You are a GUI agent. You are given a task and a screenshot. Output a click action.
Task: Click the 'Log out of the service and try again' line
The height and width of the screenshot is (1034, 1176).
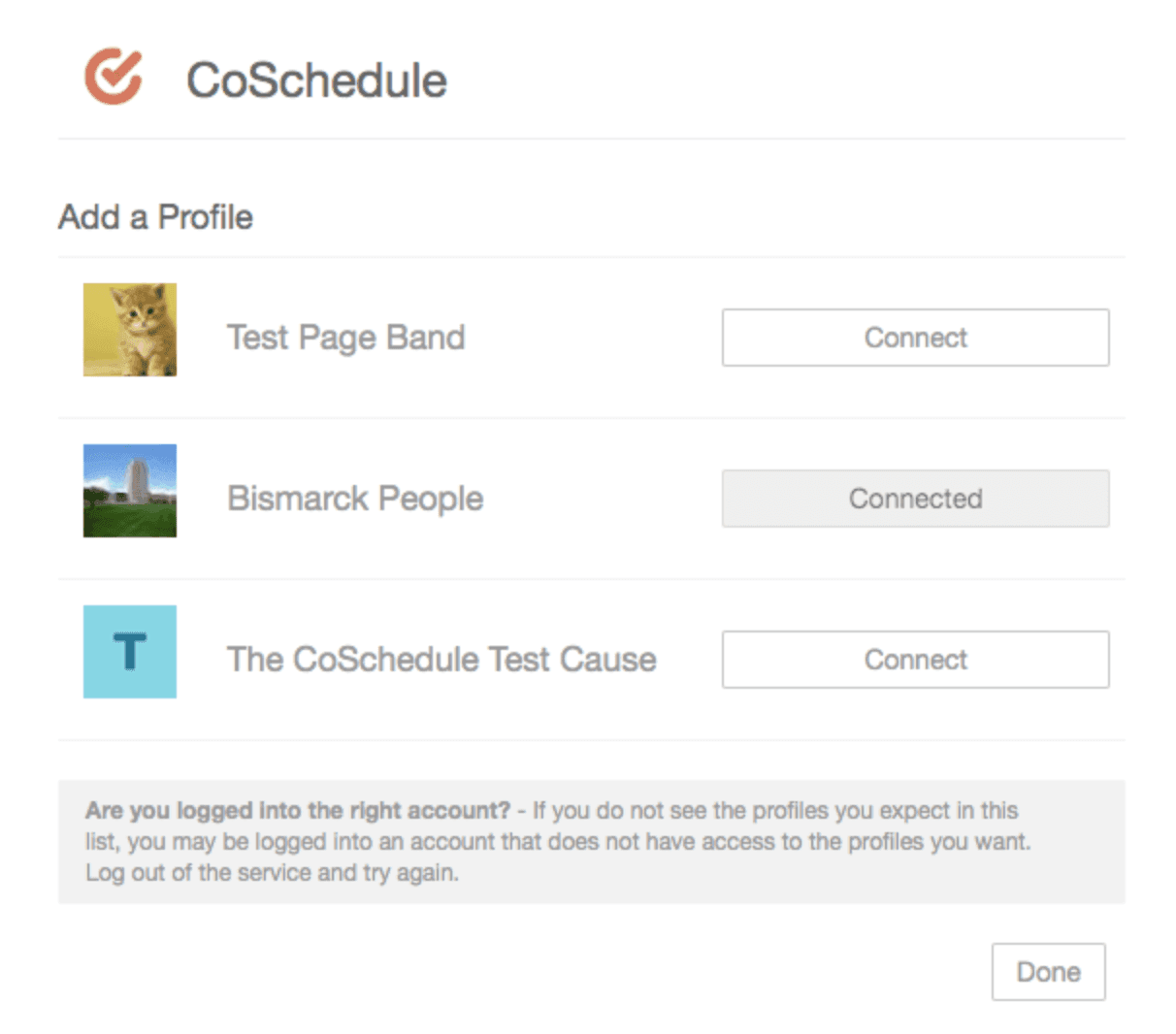272,873
